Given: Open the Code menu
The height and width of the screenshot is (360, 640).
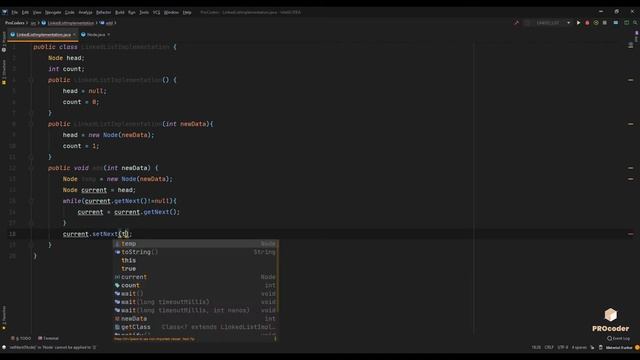Looking at the screenshot, I should 70,12.
